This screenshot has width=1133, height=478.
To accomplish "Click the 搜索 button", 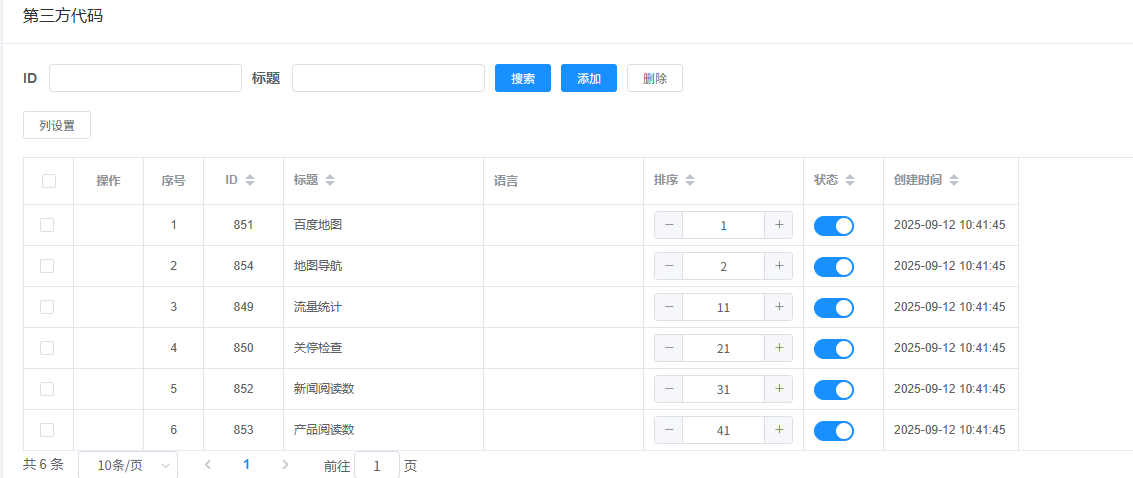I will coord(522,78).
